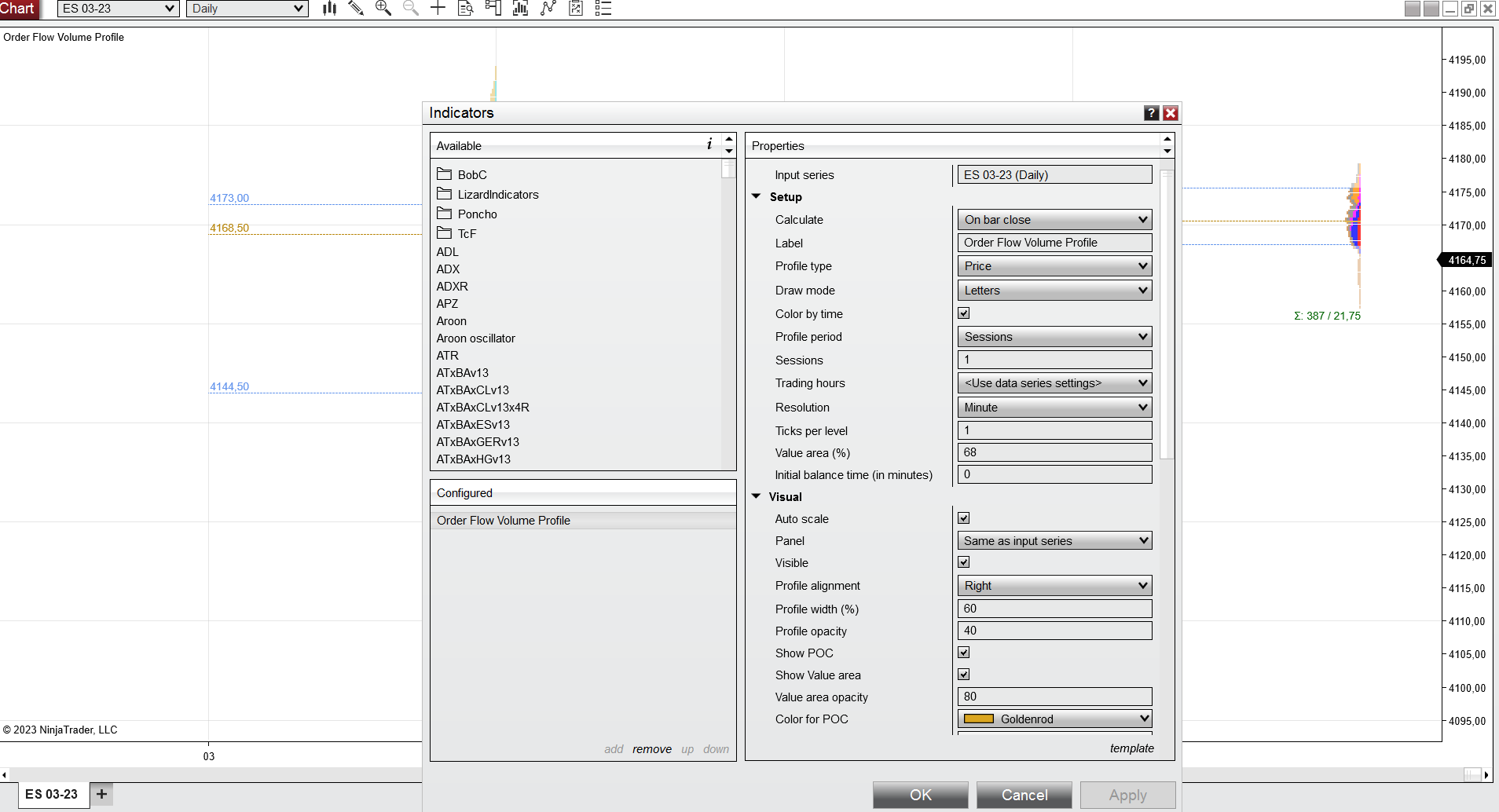Image resolution: width=1499 pixels, height=812 pixels.
Task: Disable the Show POC checkbox
Action: [964, 653]
